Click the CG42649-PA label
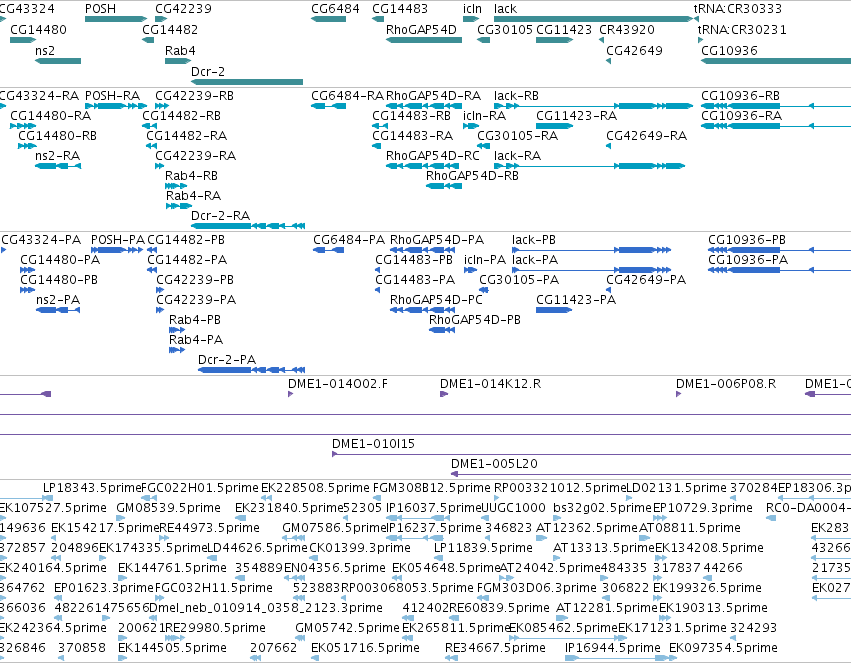The height and width of the screenshot is (663, 851). 646,280
